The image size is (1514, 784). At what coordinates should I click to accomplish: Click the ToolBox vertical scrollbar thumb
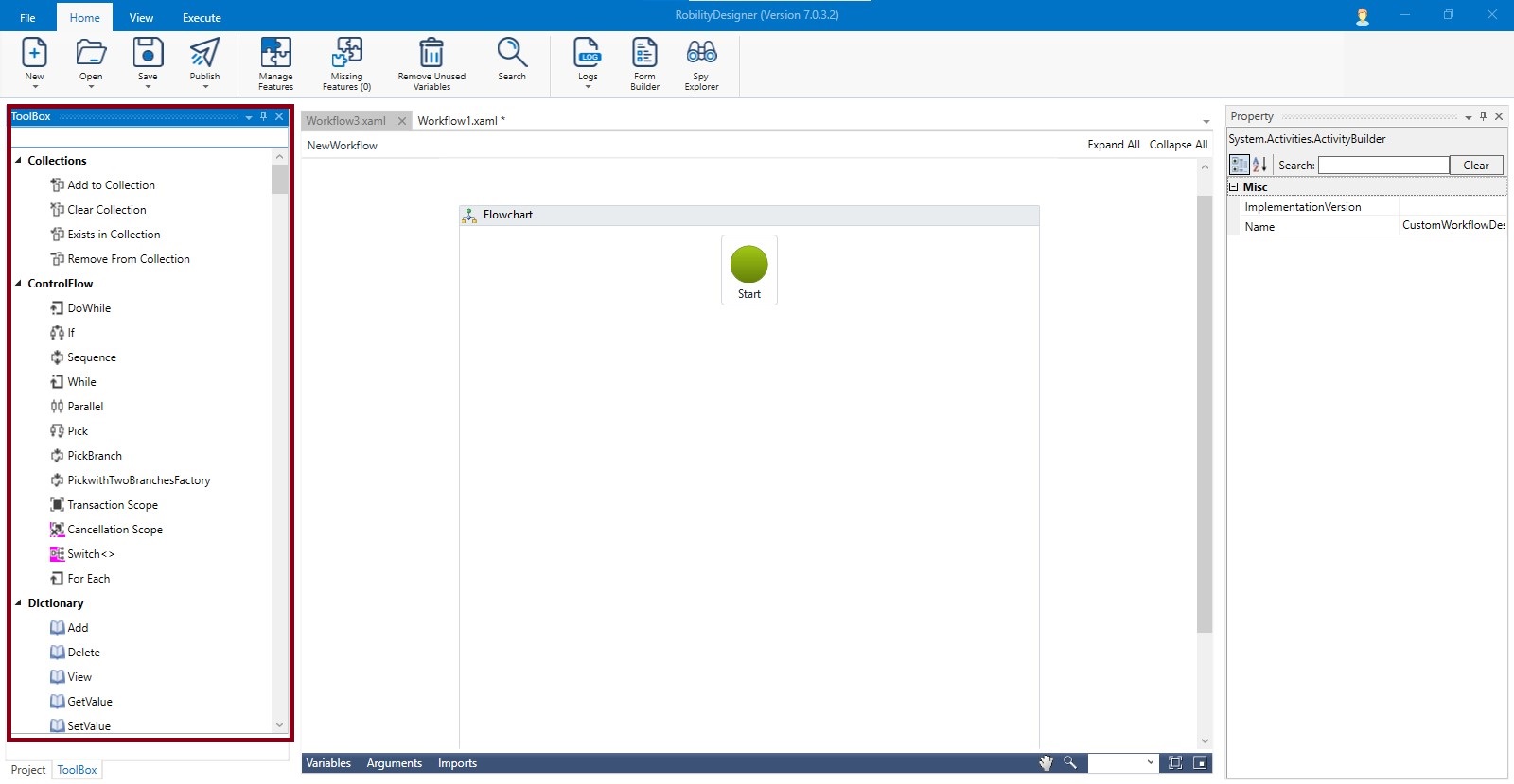tap(279, 179)
